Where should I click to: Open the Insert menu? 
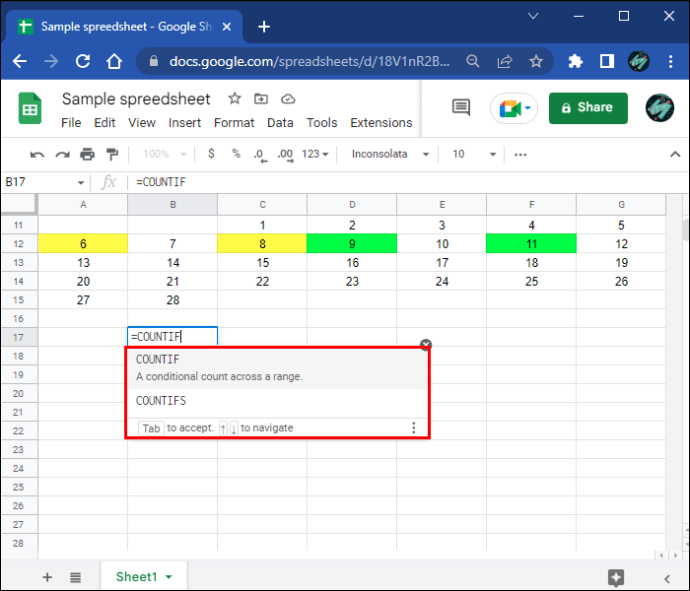pyautogui.click(x=184, y=122)
